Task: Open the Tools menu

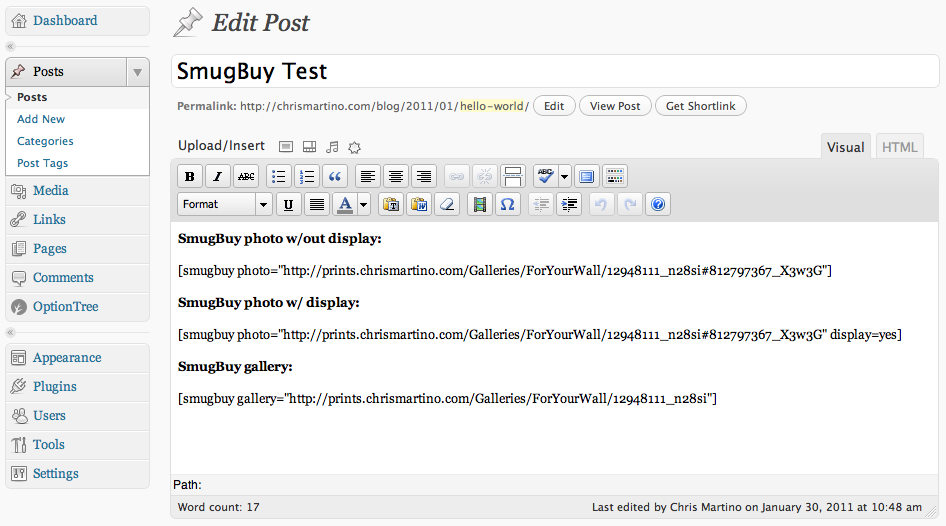Action: pos(77,445)
